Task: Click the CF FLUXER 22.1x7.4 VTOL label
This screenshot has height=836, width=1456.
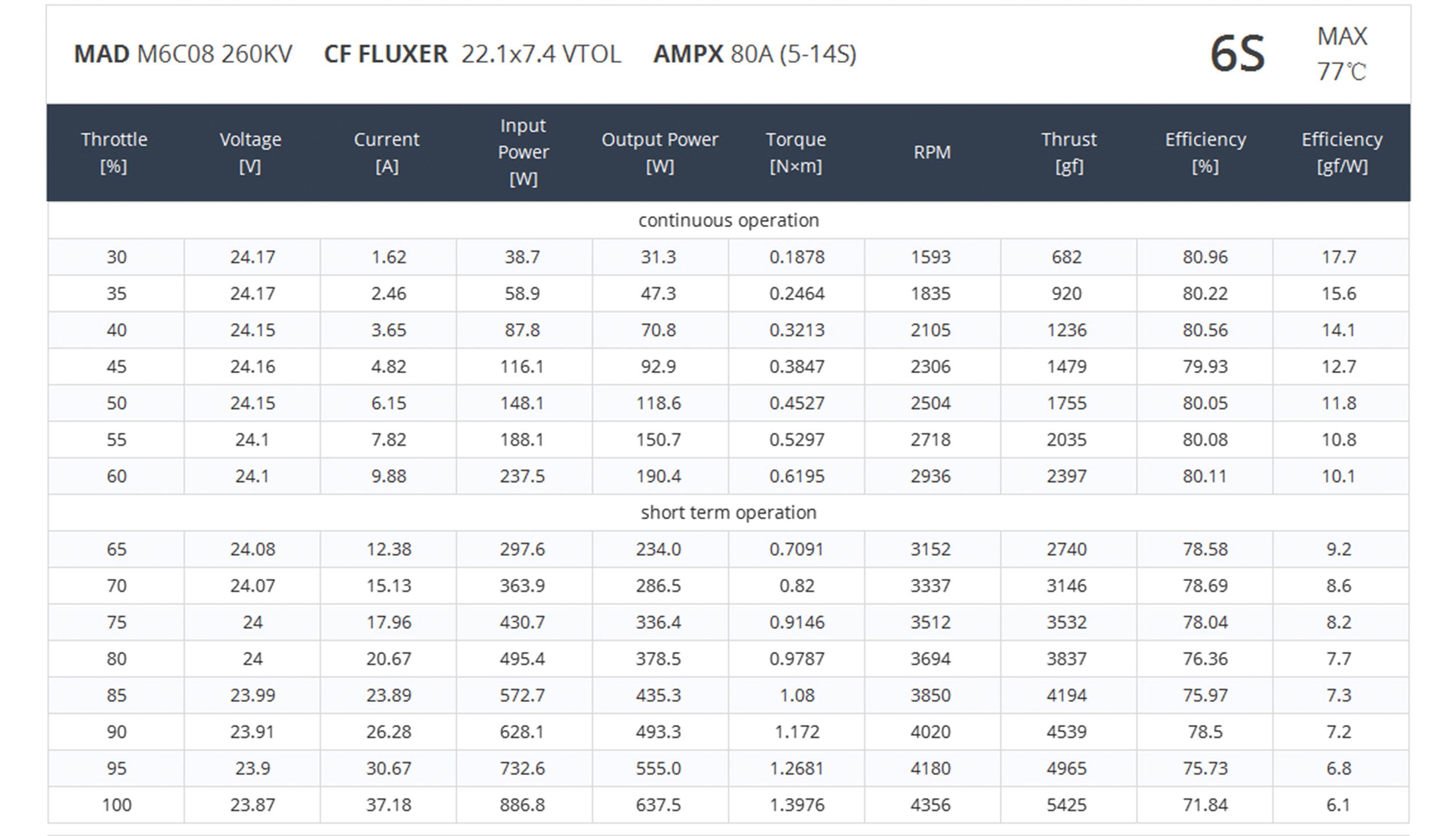Action: point(472,54)
